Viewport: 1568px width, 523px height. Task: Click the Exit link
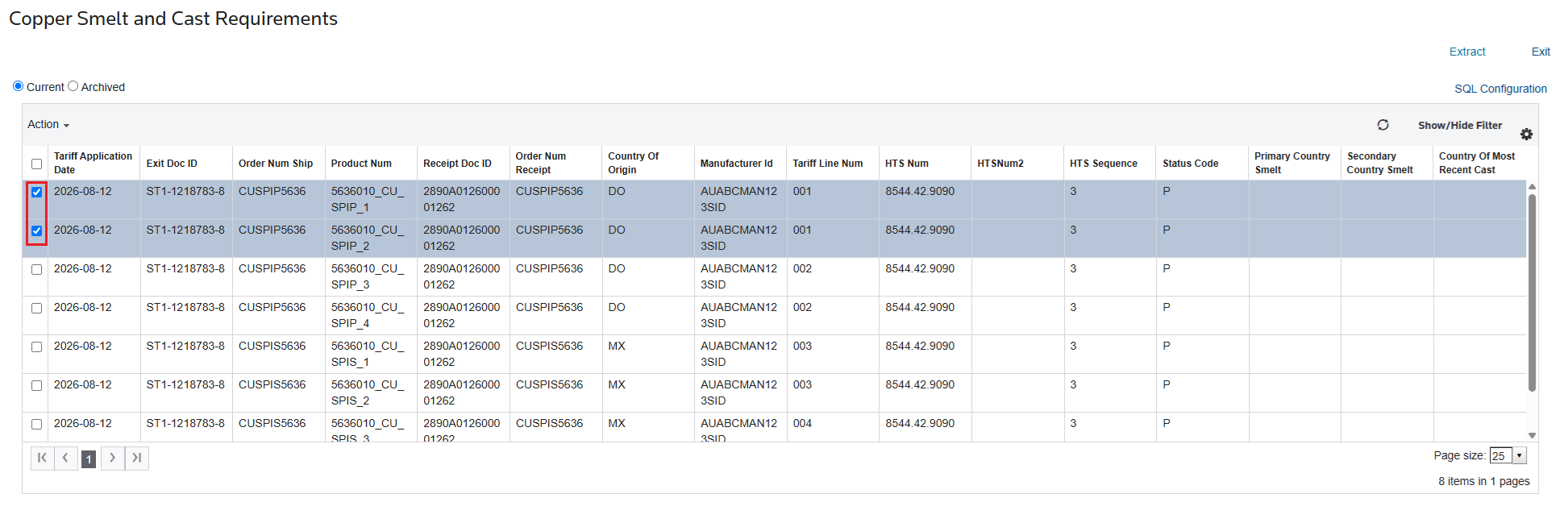pyautogui.click(x=1541, y=52)
